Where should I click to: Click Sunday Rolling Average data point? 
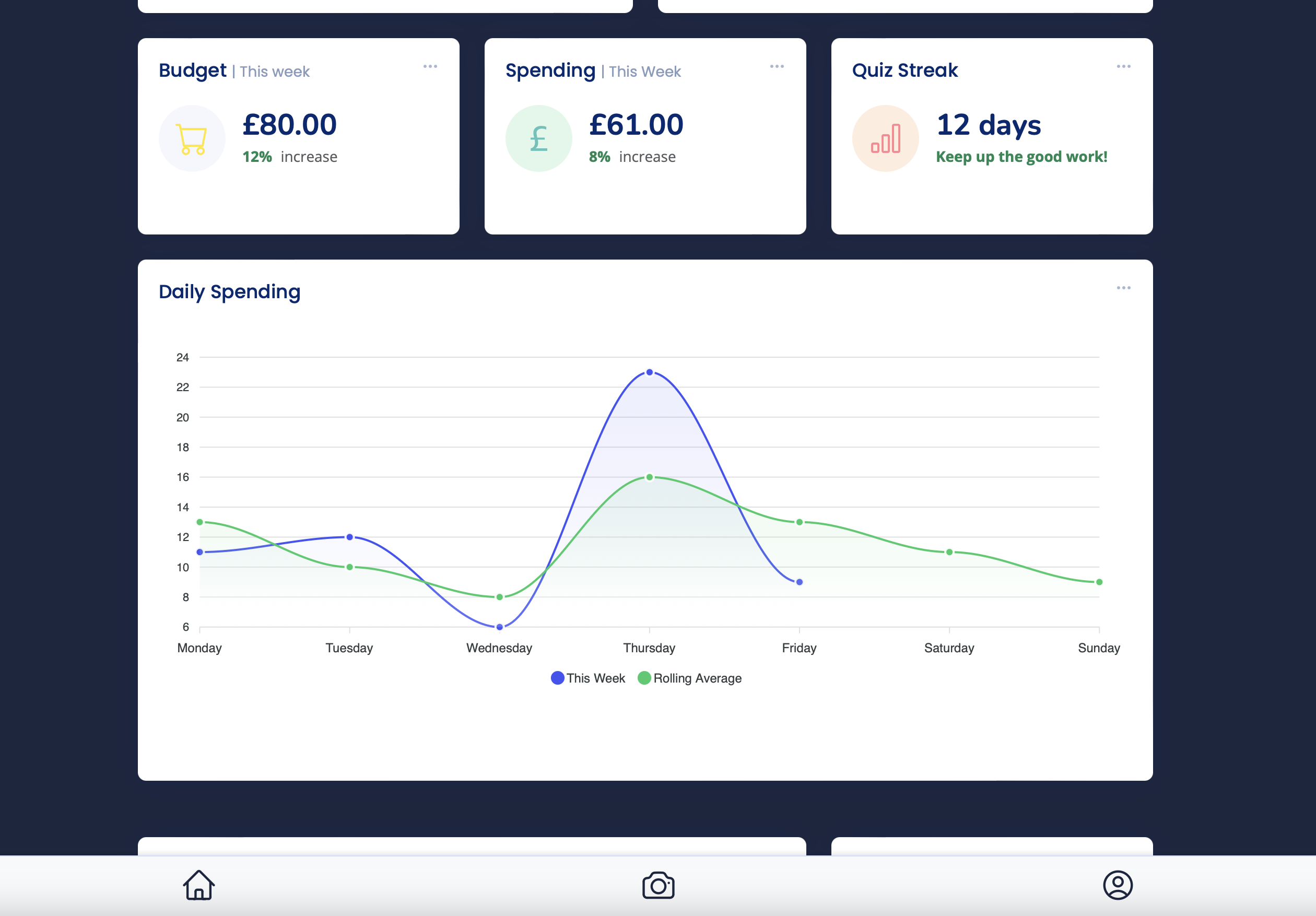[x=1099, y=582]
